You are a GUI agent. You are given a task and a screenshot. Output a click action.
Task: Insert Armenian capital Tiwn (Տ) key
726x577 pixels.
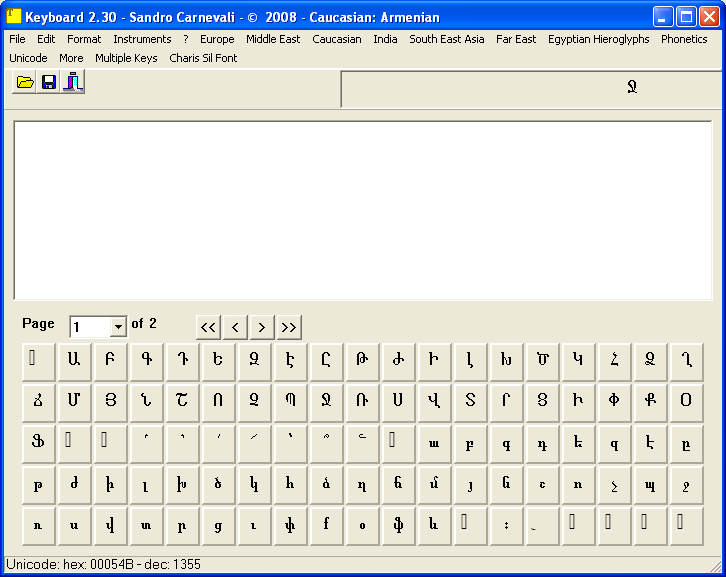[470, 403]
